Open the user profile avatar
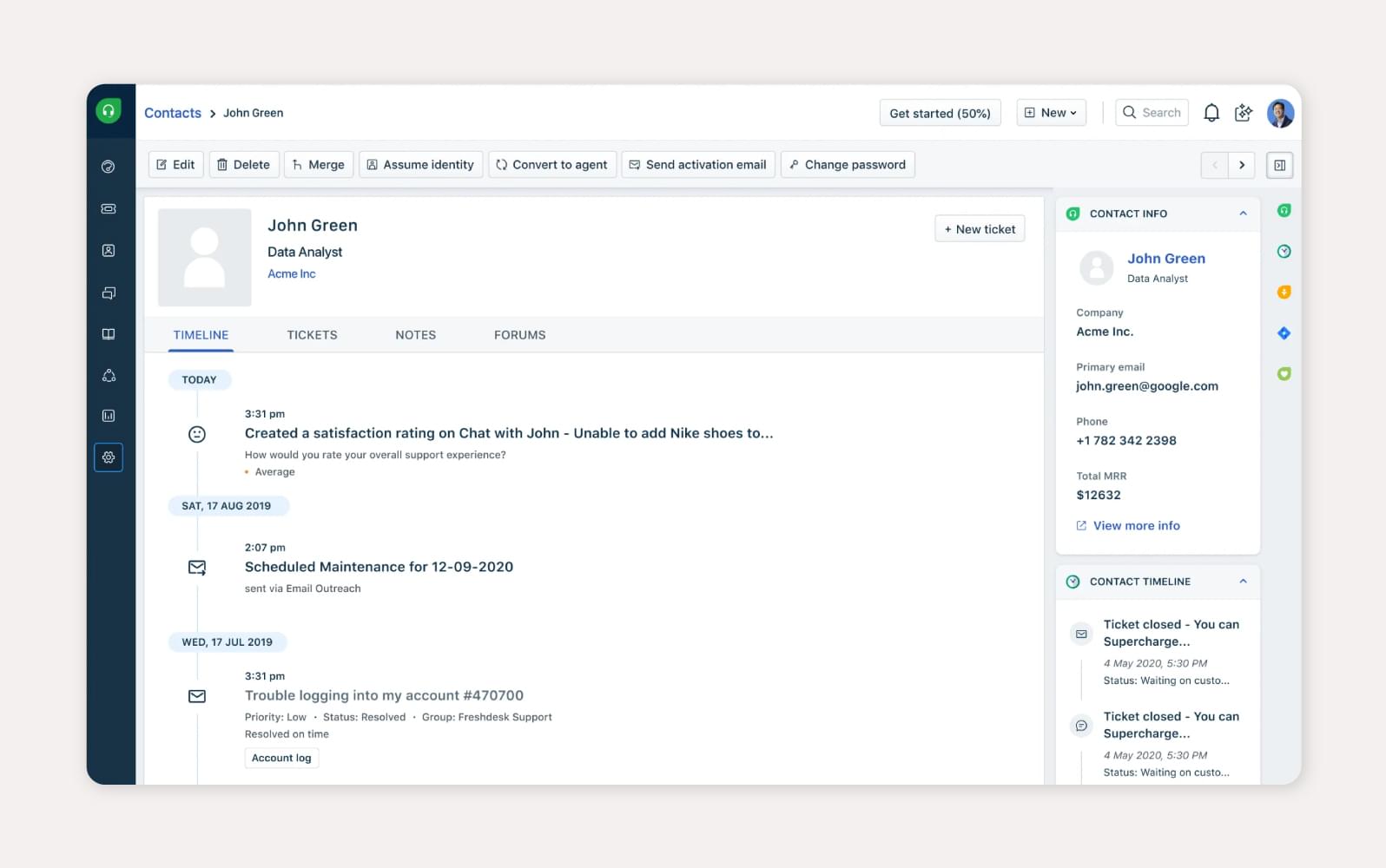This screenshot has height=868, width=1386. [x=1280, y=113]
